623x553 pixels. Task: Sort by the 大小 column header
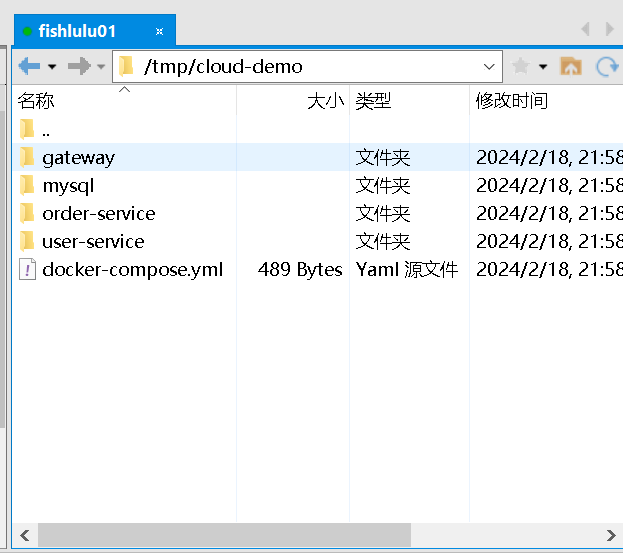click(x=325, y=101)
